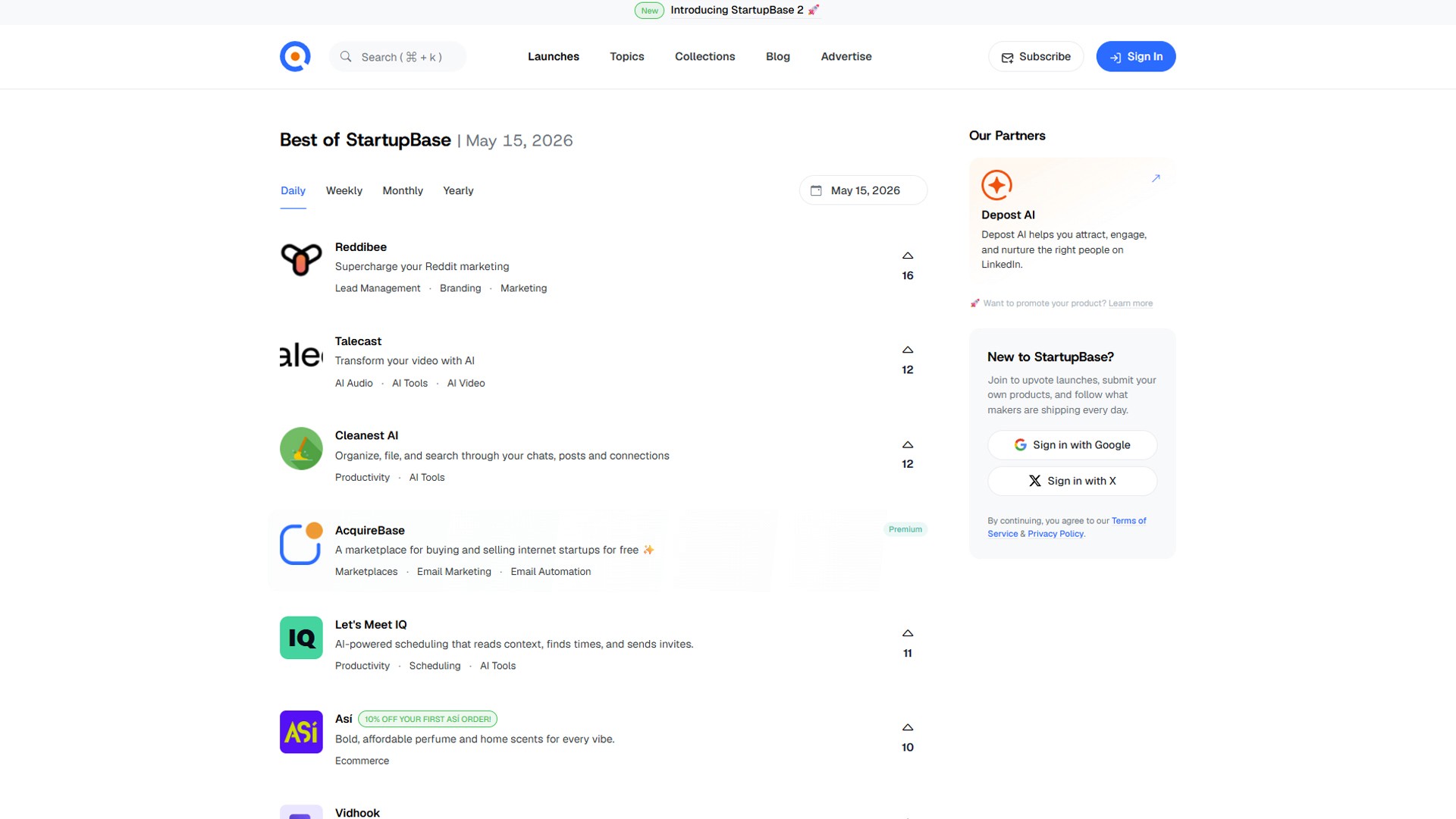Open the Vidhook launch title
The image size is (1456, 819).
357,812
